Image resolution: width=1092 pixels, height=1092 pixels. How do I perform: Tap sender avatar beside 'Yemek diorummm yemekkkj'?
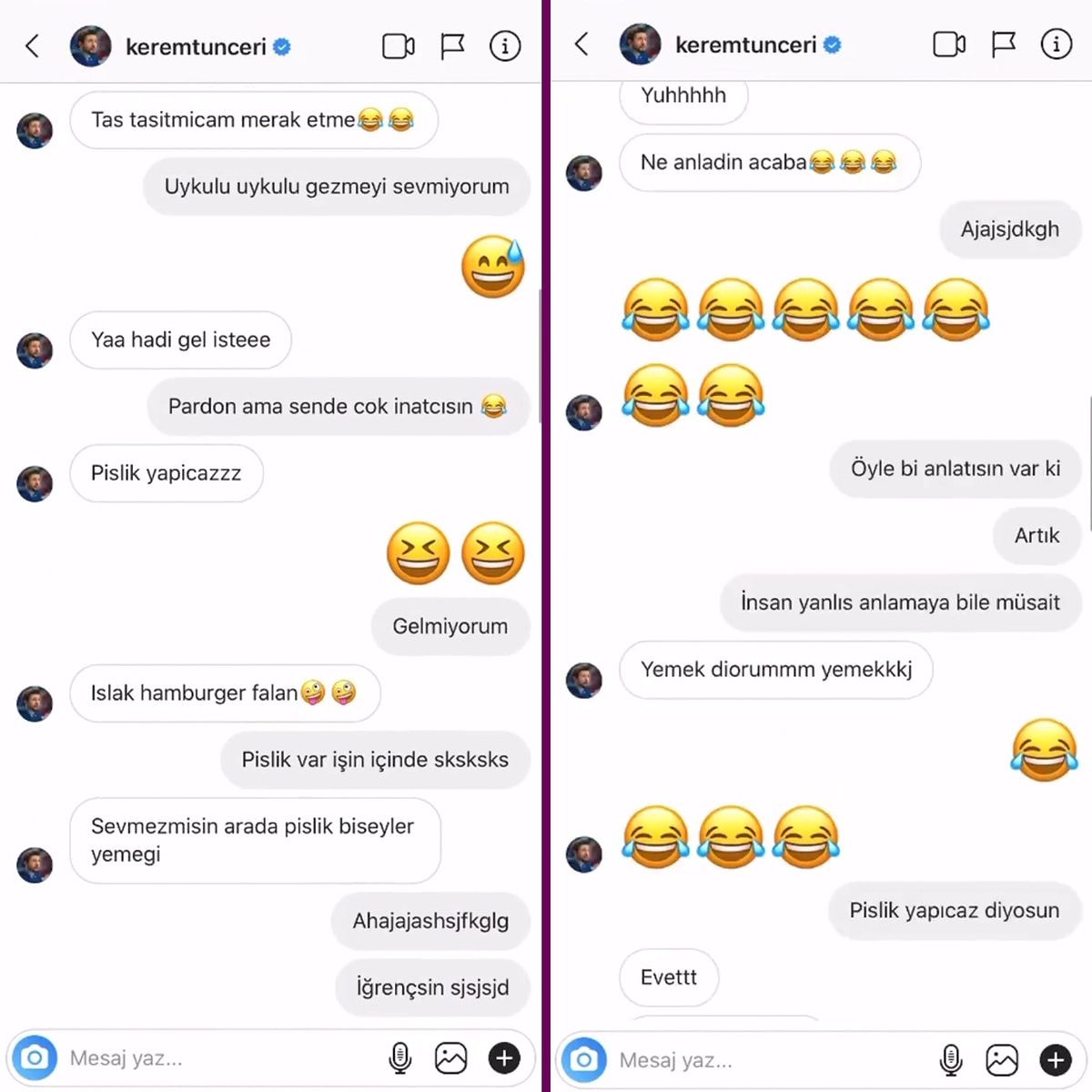click(x=584, y=680)
